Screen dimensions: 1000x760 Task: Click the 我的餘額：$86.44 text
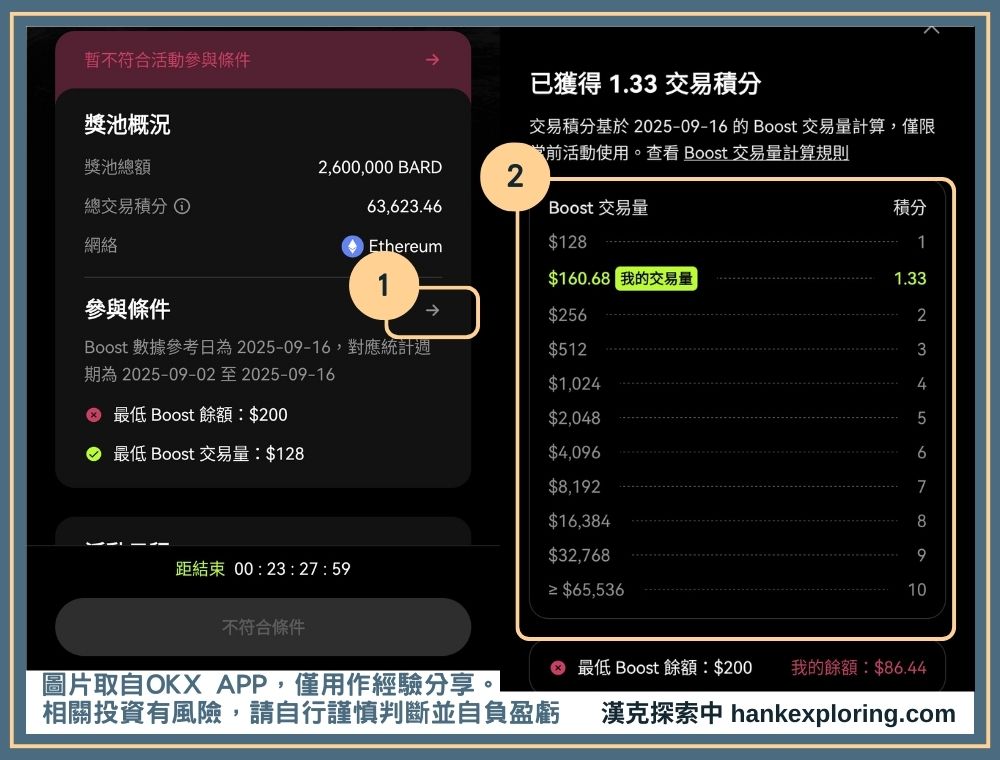click(858, 668)
